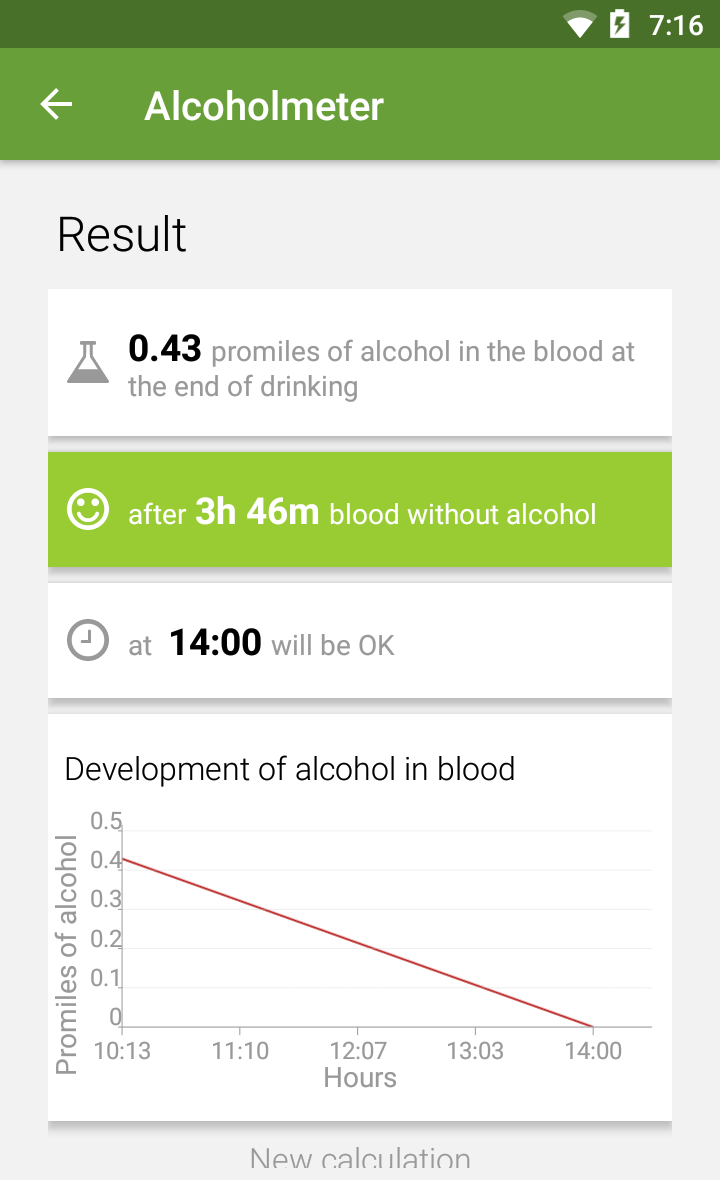Tap the Wi-Fi status icon
Image resolution: width=720 pixels, height=1180 pixels.
point(579,25)
